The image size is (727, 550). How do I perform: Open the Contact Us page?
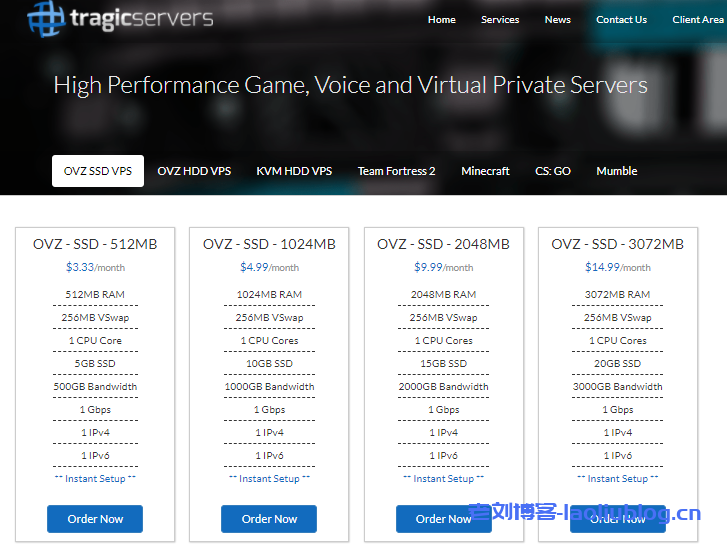coord(621,20)
